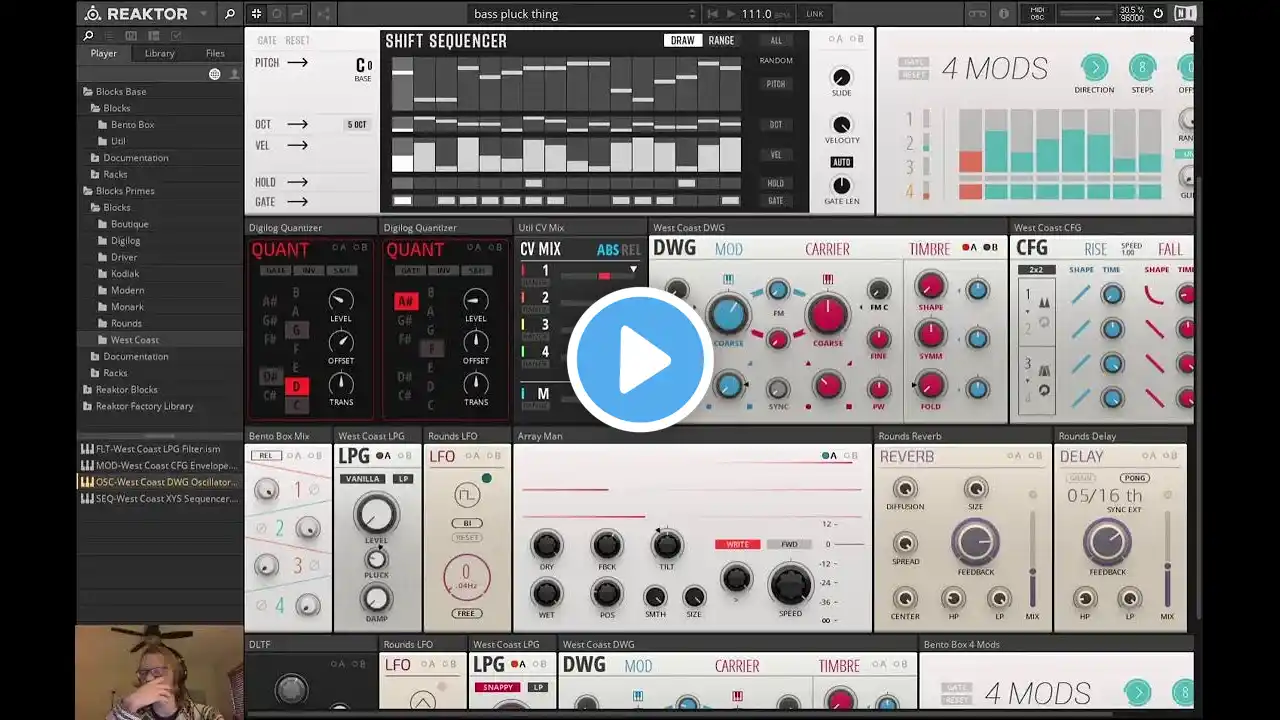The width and height of the screenshot is (1280, 720).
Task: Click the DWG carrier keyboard icon
Action: (827, 280)
